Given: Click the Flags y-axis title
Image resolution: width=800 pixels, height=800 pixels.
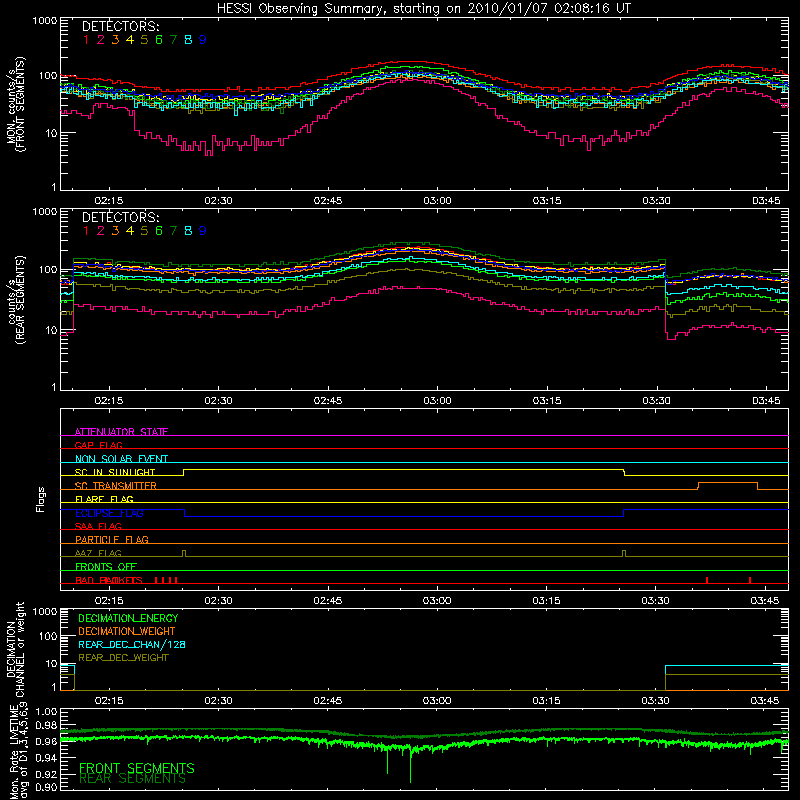Looking at the screenshot, I should click(x=41, y=499).
